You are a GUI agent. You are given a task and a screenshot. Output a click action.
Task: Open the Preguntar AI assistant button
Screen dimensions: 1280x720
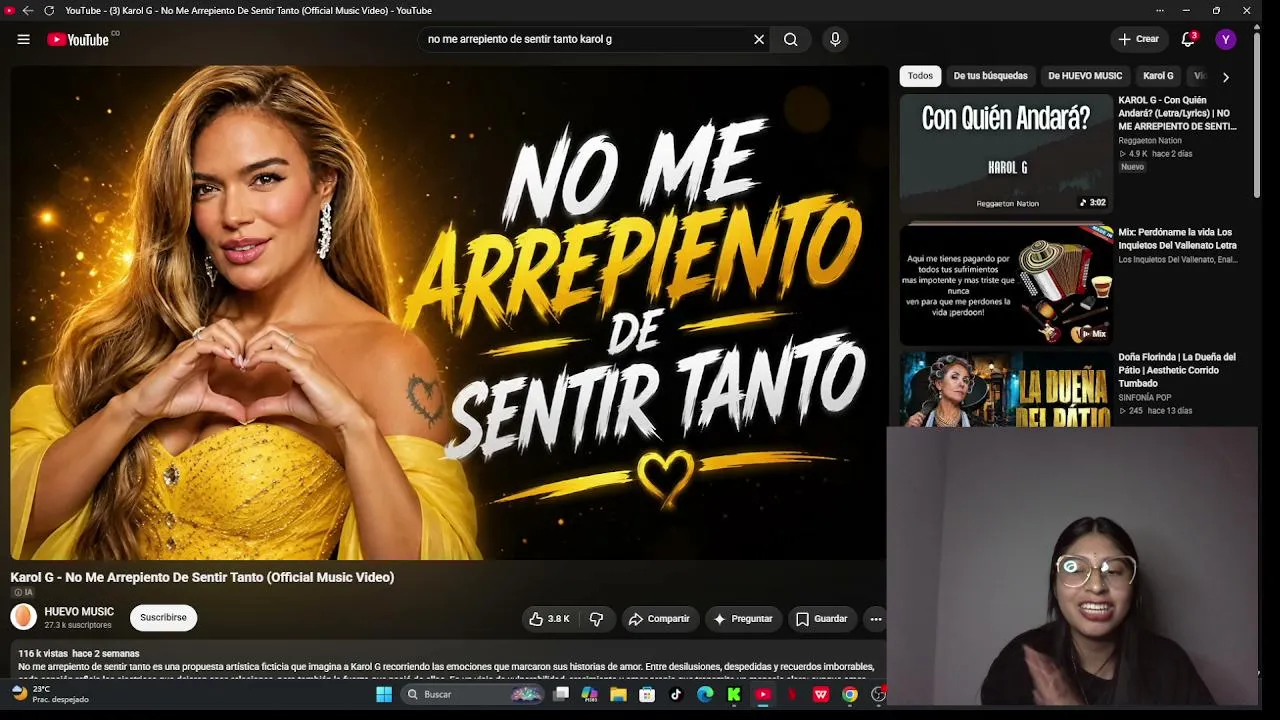pos(742,619)
